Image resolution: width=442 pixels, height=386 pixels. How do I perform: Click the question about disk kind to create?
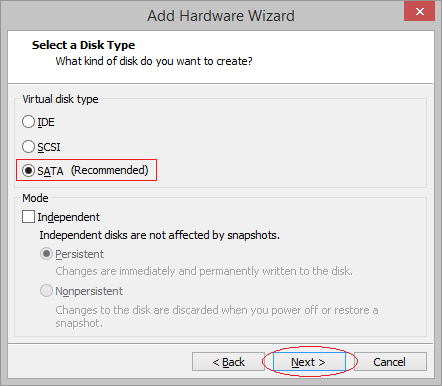[x=154, y=61]
